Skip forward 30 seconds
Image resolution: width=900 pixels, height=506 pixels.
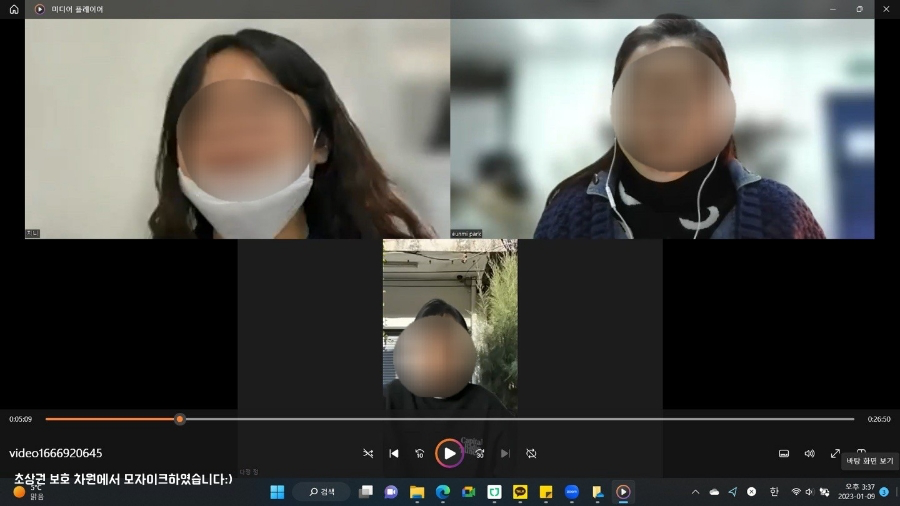pos(480,453)
